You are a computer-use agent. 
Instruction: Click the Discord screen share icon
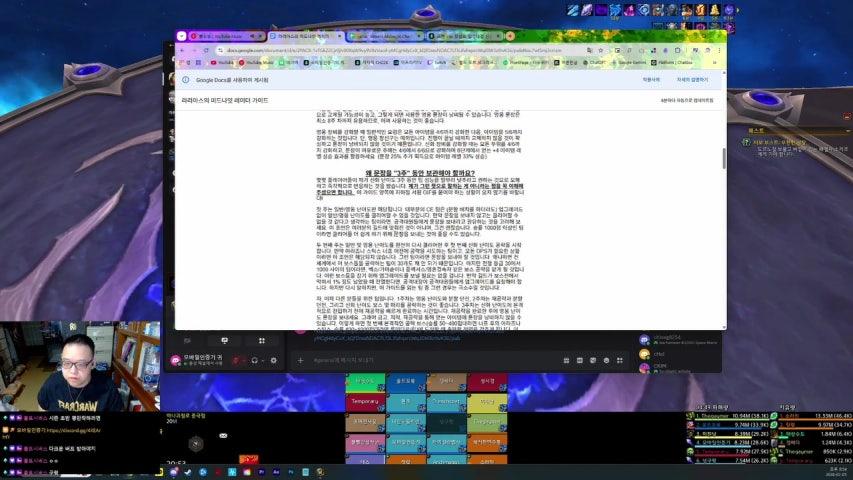click(x=224, y=341)
